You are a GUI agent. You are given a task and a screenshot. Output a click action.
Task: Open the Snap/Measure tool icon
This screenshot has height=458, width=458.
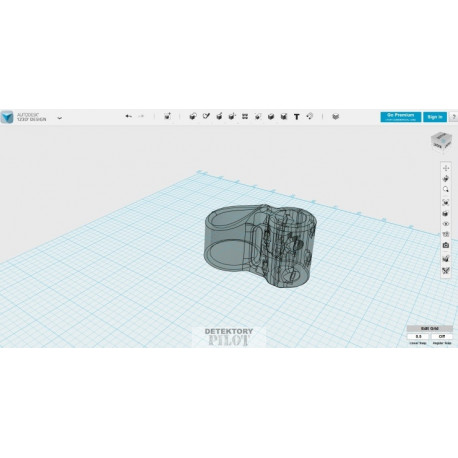pos(310,116)
